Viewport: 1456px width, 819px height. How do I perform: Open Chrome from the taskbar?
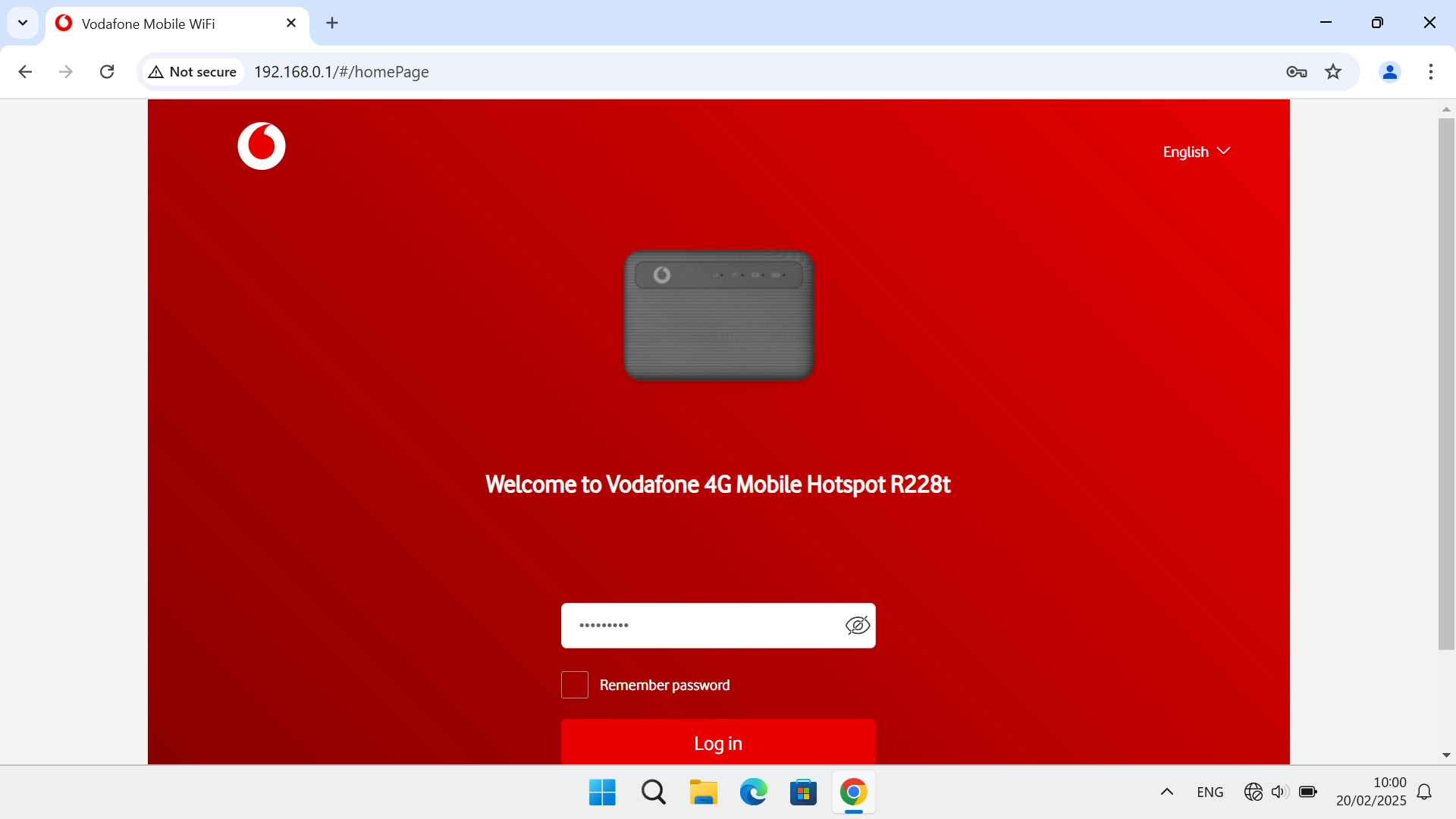pos(854,791)
